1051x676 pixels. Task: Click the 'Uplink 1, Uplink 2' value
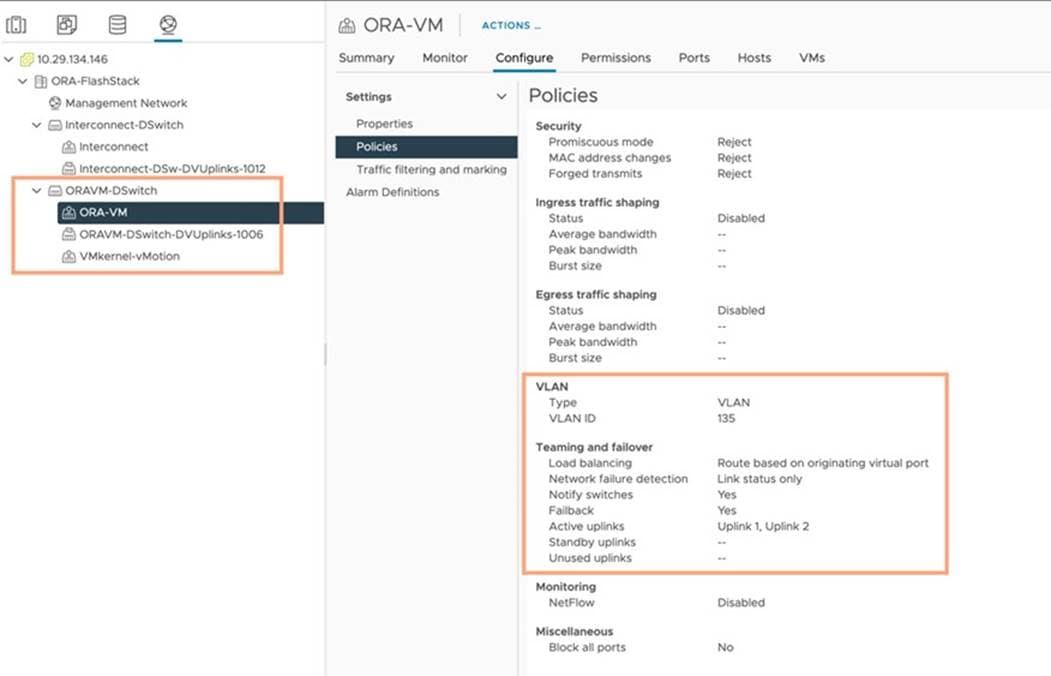(763, 527)
